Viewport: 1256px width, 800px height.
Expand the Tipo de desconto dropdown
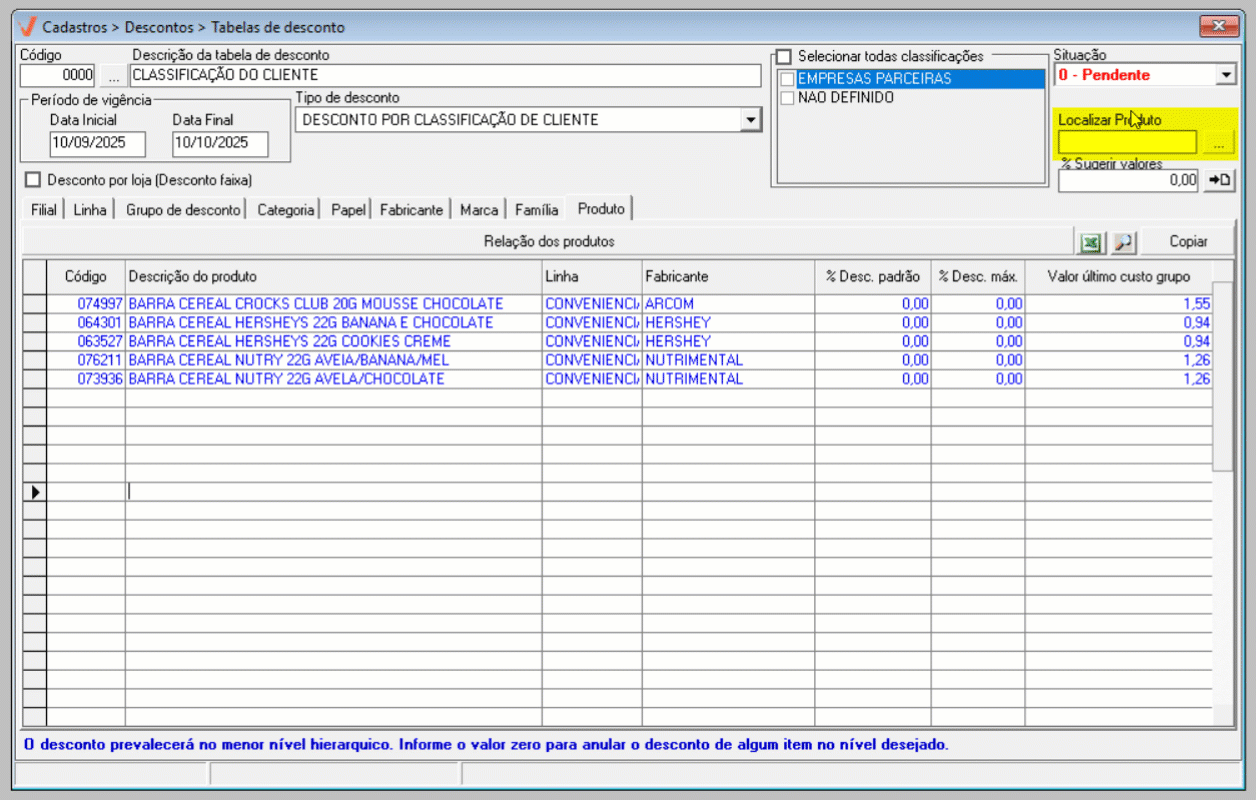(x=750, y=120)
